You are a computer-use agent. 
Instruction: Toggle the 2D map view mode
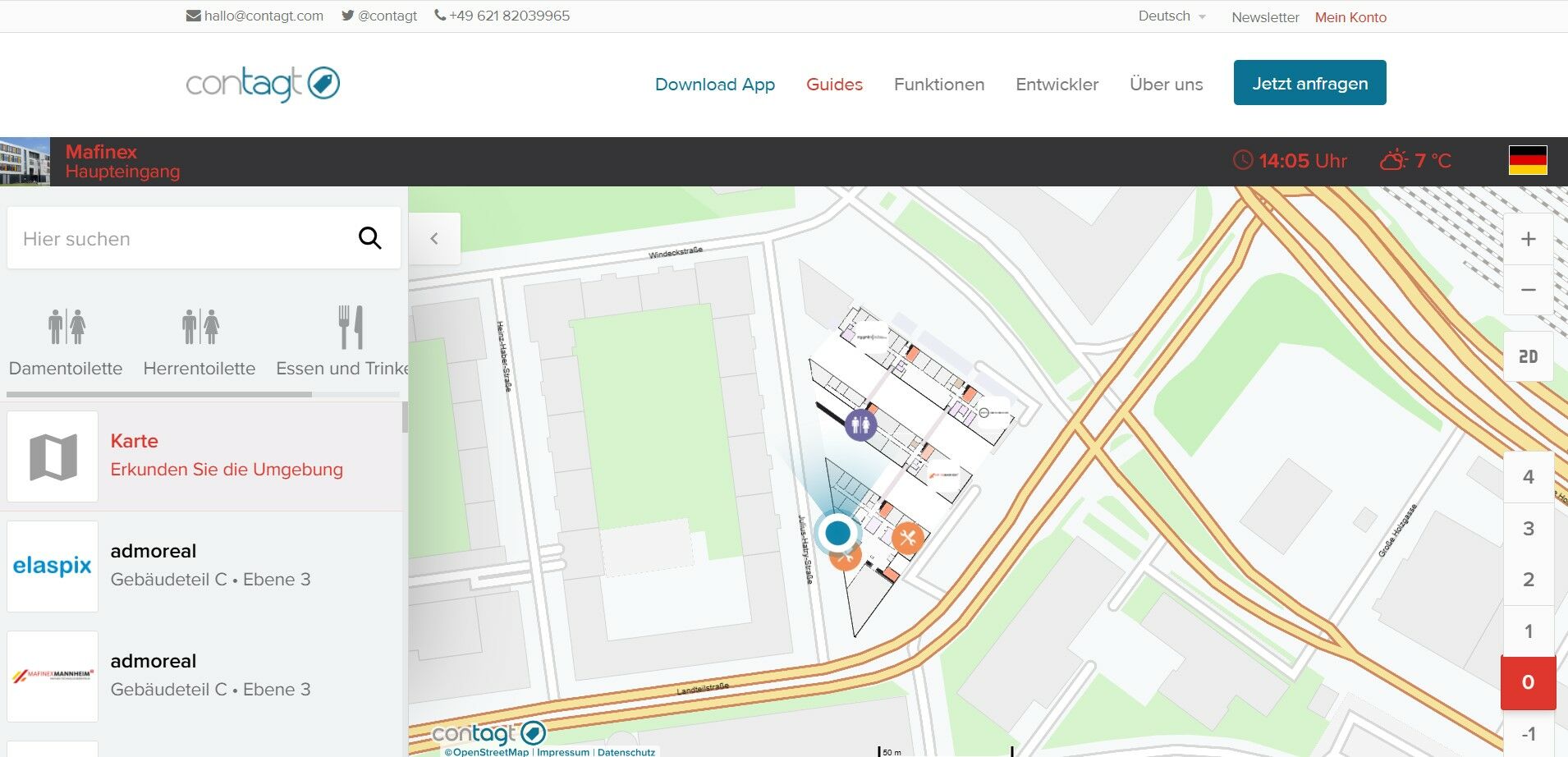[1528, 356]
